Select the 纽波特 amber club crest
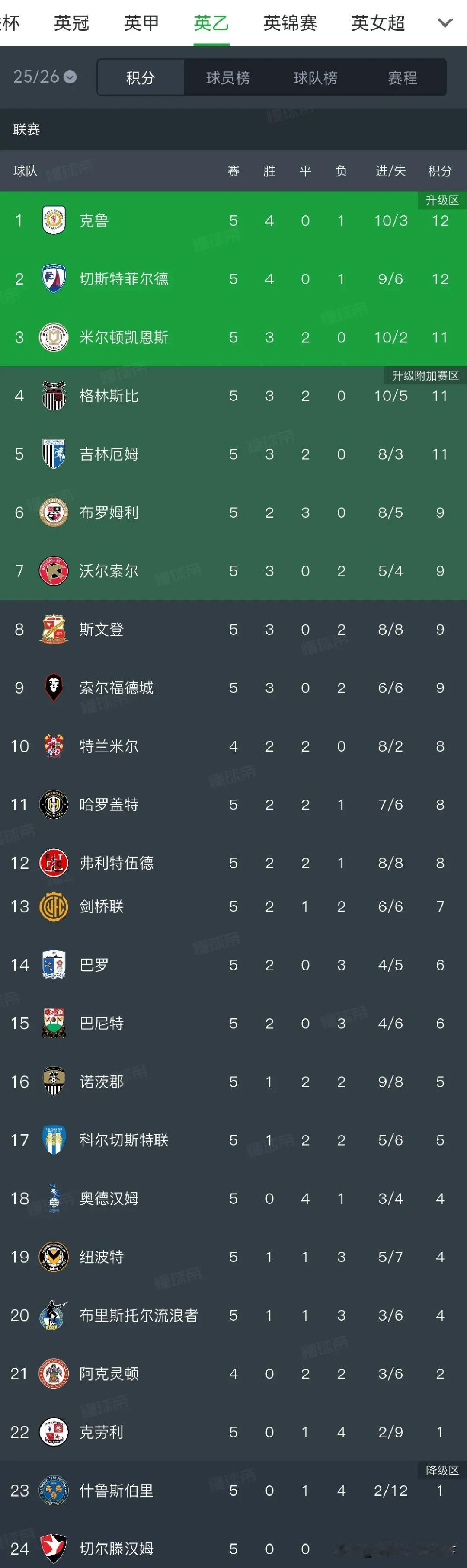Image resolution: width=467 pixels, height=1568 pixels. click(54, 1257)
